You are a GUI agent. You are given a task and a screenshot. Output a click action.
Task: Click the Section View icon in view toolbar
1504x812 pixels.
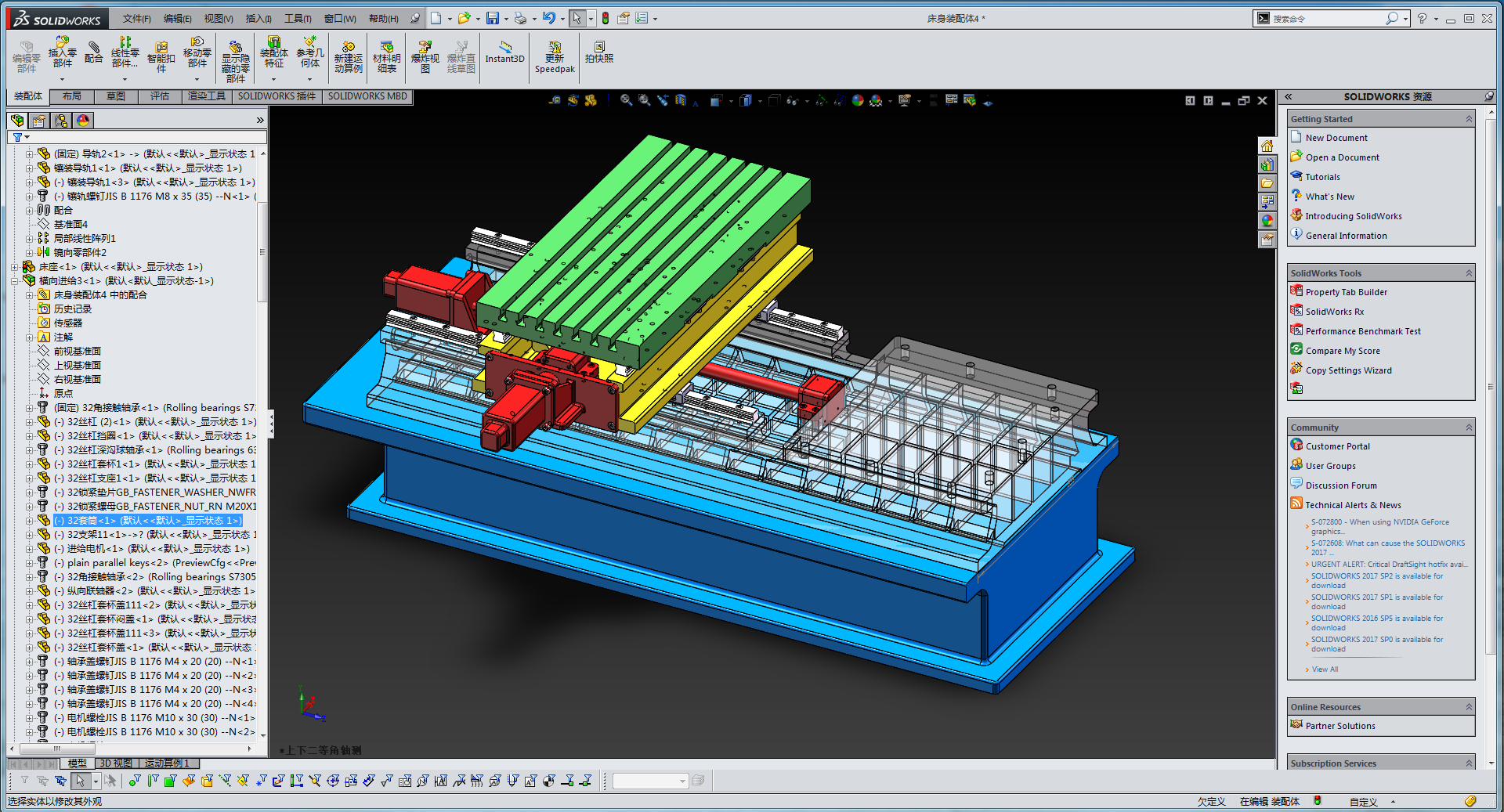click(681, 100)
